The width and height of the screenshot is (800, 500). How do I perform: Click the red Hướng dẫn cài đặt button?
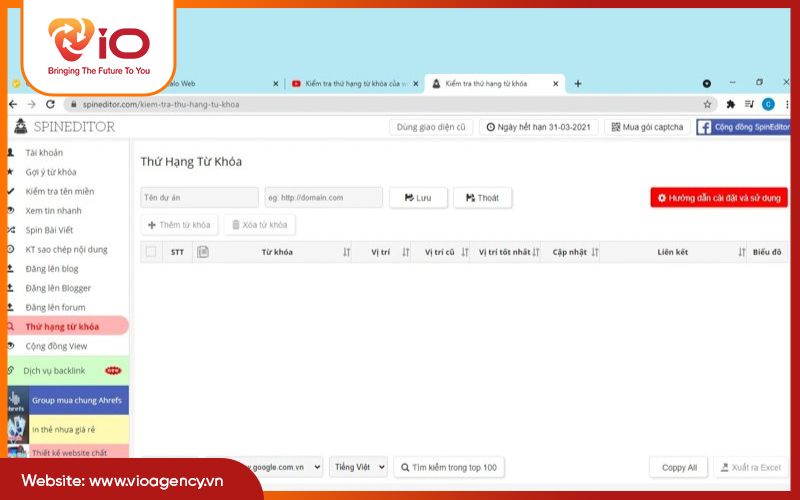pos(718,198)
